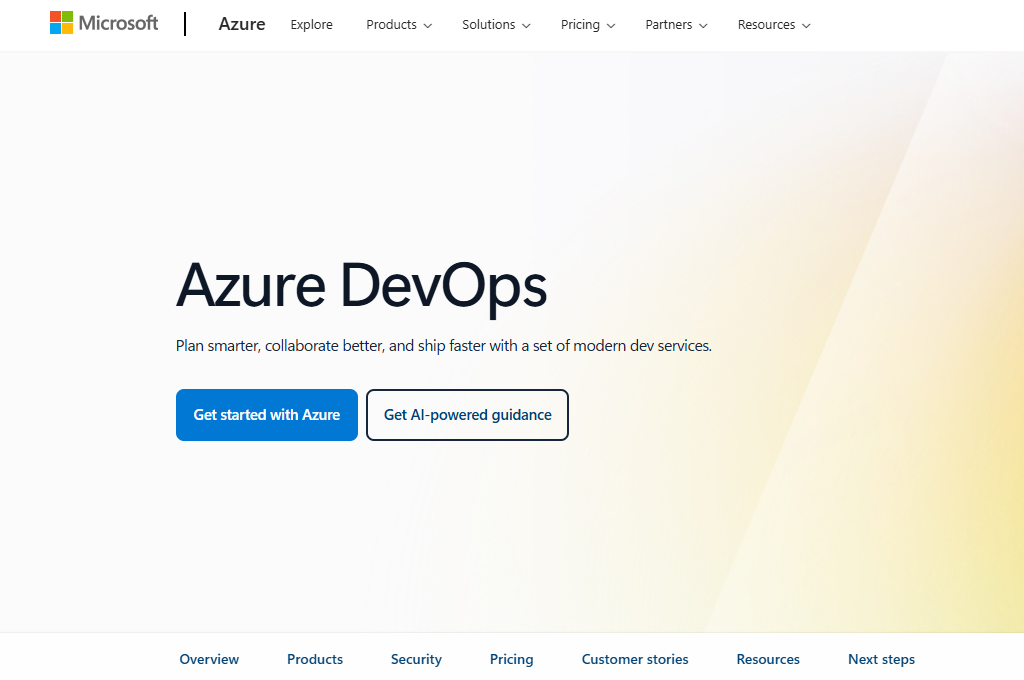Image resolution: width=1024 pixels, height=680 pixels.
Task: Expand the Partners menu
Action: point(676,25)
